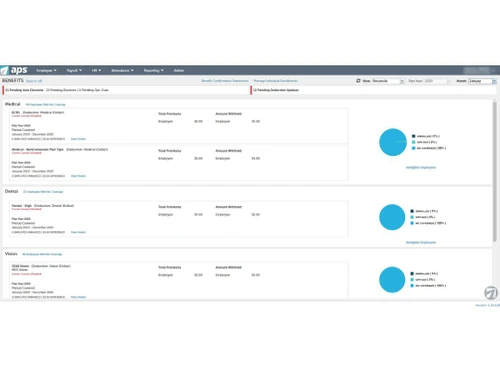Click Medical legend no coverage blue swatch
Viewport: 500px width, 375px height.
(x=414, y=148)
